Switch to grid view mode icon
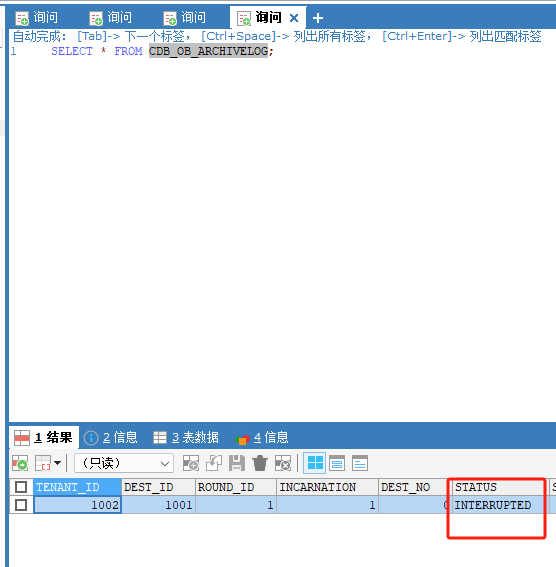The width and height of the screenshot is (556, 567). pyautogui.click(x=315, y=463)
